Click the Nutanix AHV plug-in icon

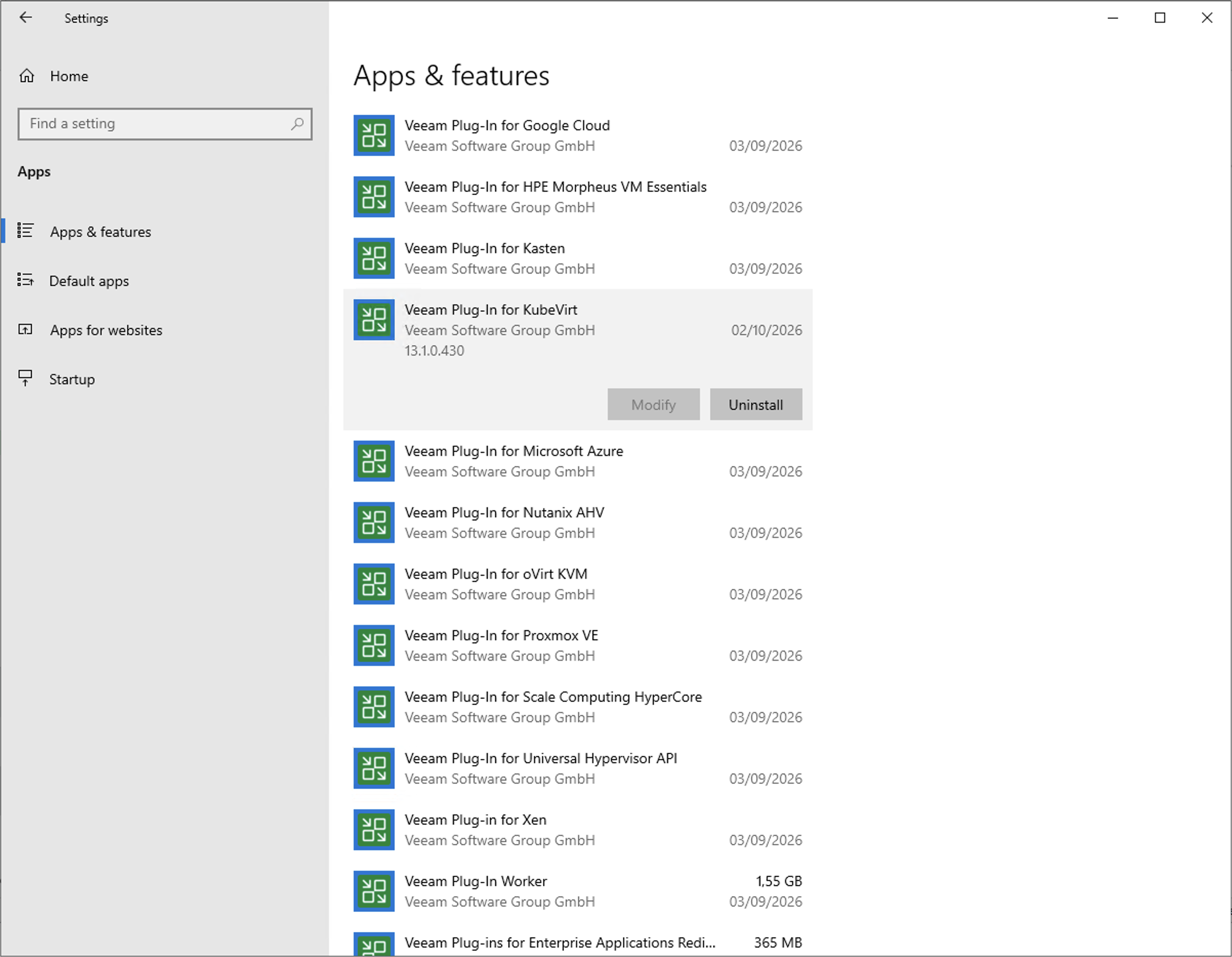374,522
